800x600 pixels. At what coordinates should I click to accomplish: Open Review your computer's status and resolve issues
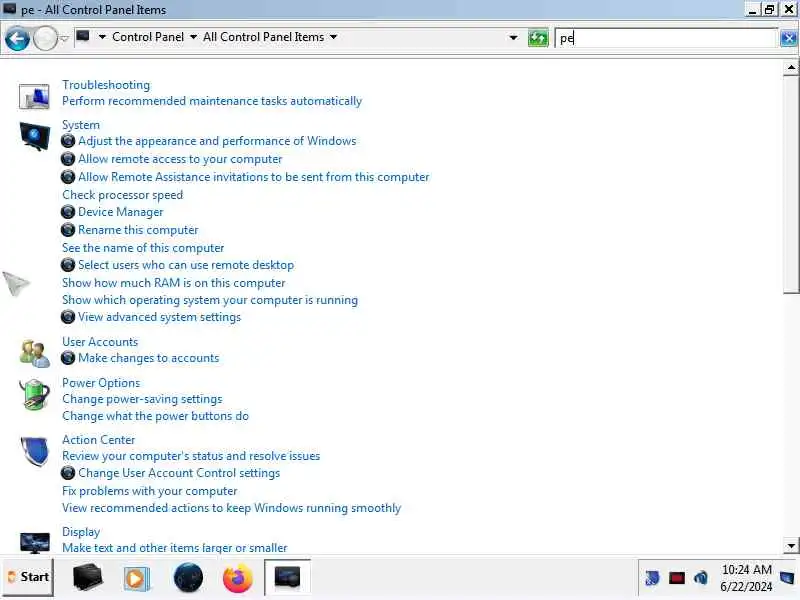(x=191, y=456)
